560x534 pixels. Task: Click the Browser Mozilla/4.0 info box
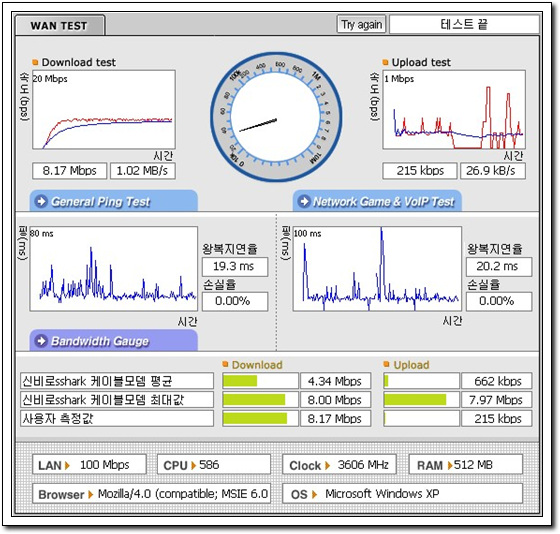pyautogui.click(x=151, y=494)
